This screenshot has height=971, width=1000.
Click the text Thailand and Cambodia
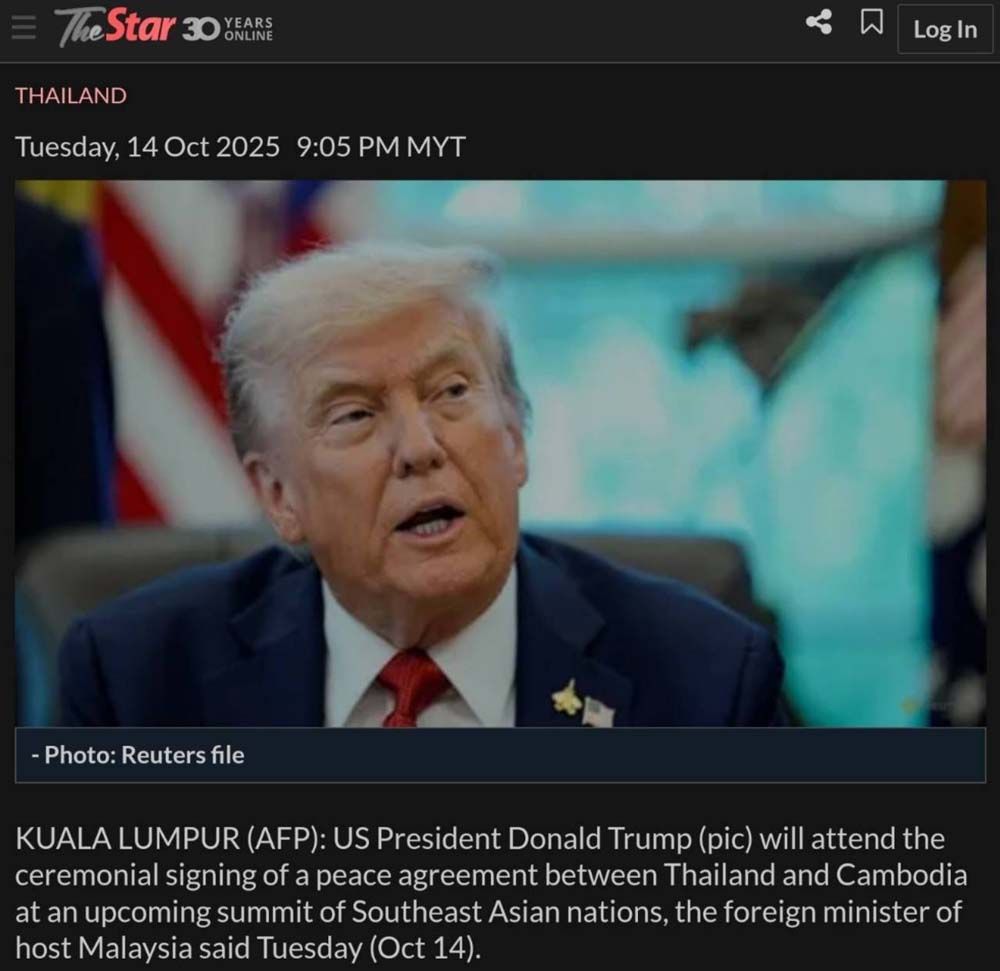pyautogui.click(x=816, y=875)
